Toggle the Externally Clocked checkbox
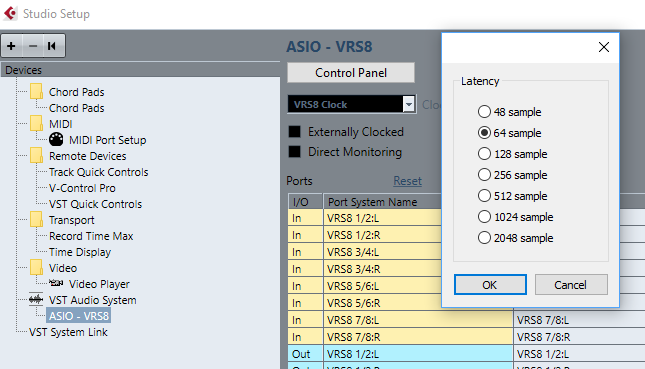The image size is (645, 369). click(295, 132)
